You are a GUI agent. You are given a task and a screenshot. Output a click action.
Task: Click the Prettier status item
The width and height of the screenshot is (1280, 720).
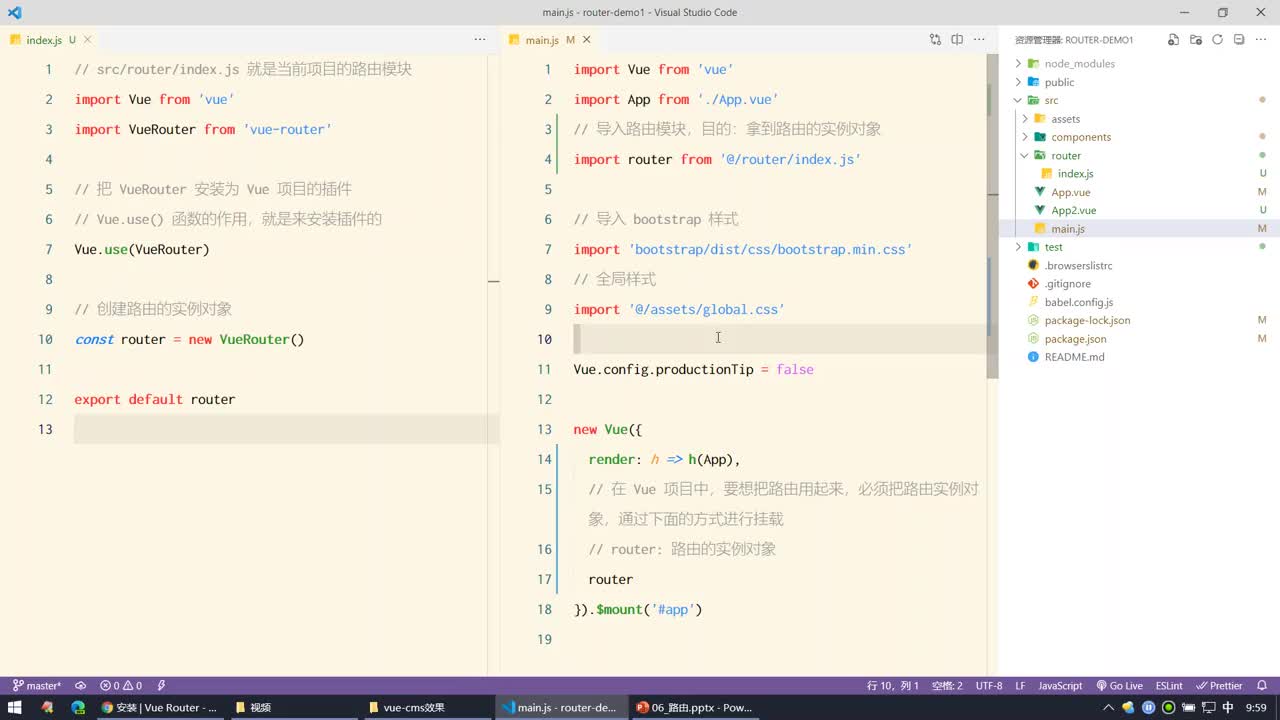coord(1219,686)
